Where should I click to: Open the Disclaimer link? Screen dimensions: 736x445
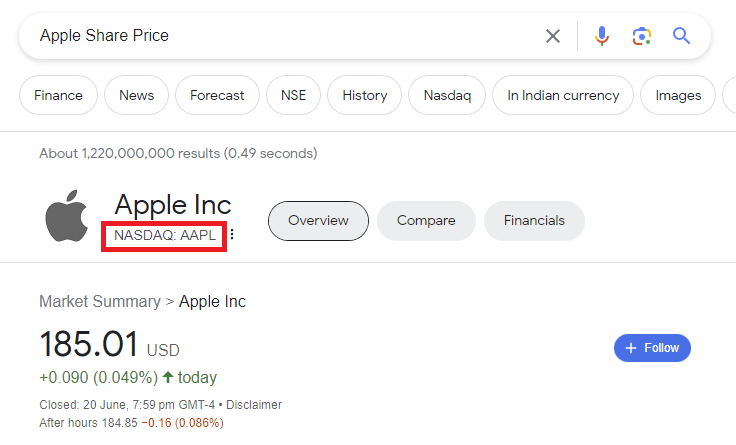tap(253, 405)
